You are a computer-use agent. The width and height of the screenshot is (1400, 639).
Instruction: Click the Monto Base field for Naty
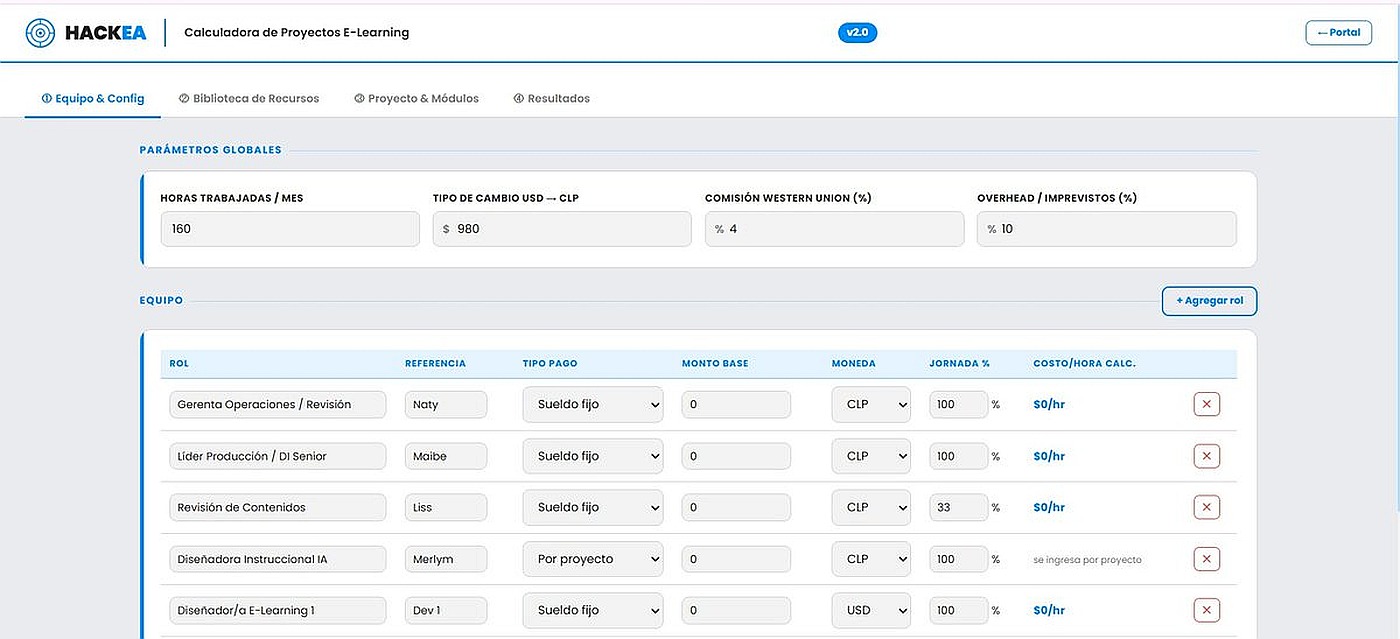[736, 404]
